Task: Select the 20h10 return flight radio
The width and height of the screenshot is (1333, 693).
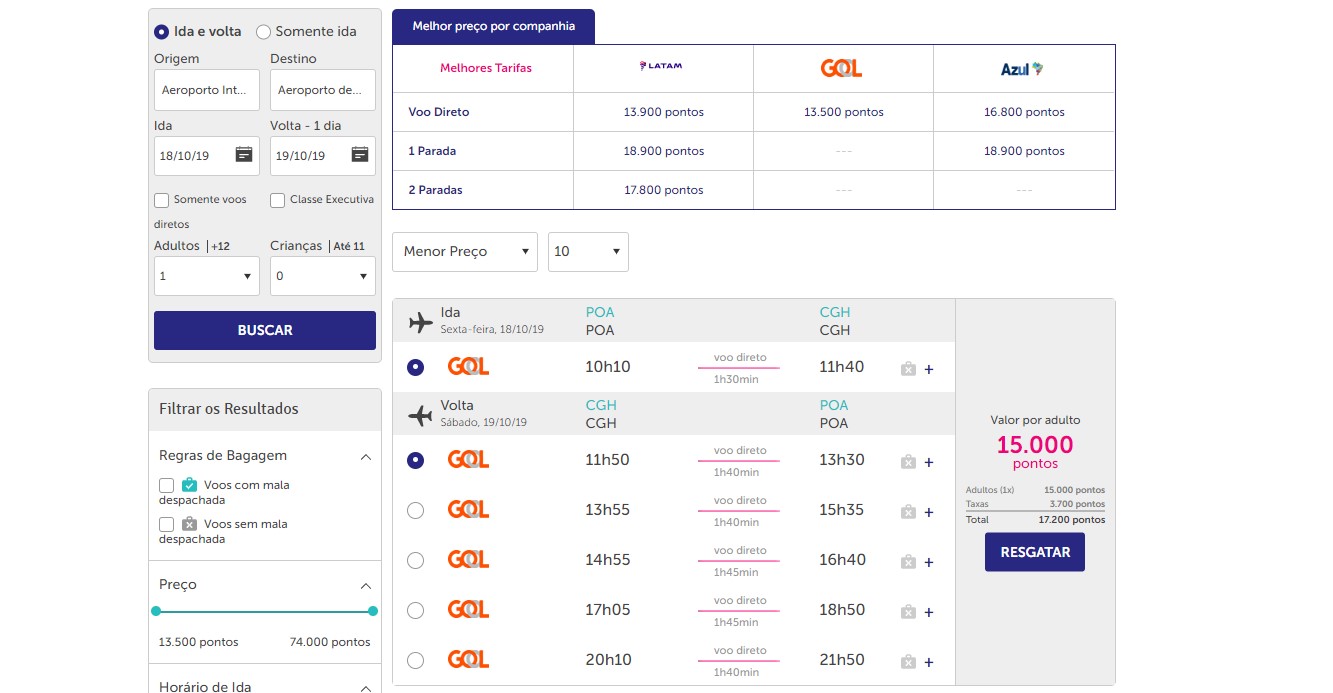Action: pyautogui.click(x=416, y=660)
